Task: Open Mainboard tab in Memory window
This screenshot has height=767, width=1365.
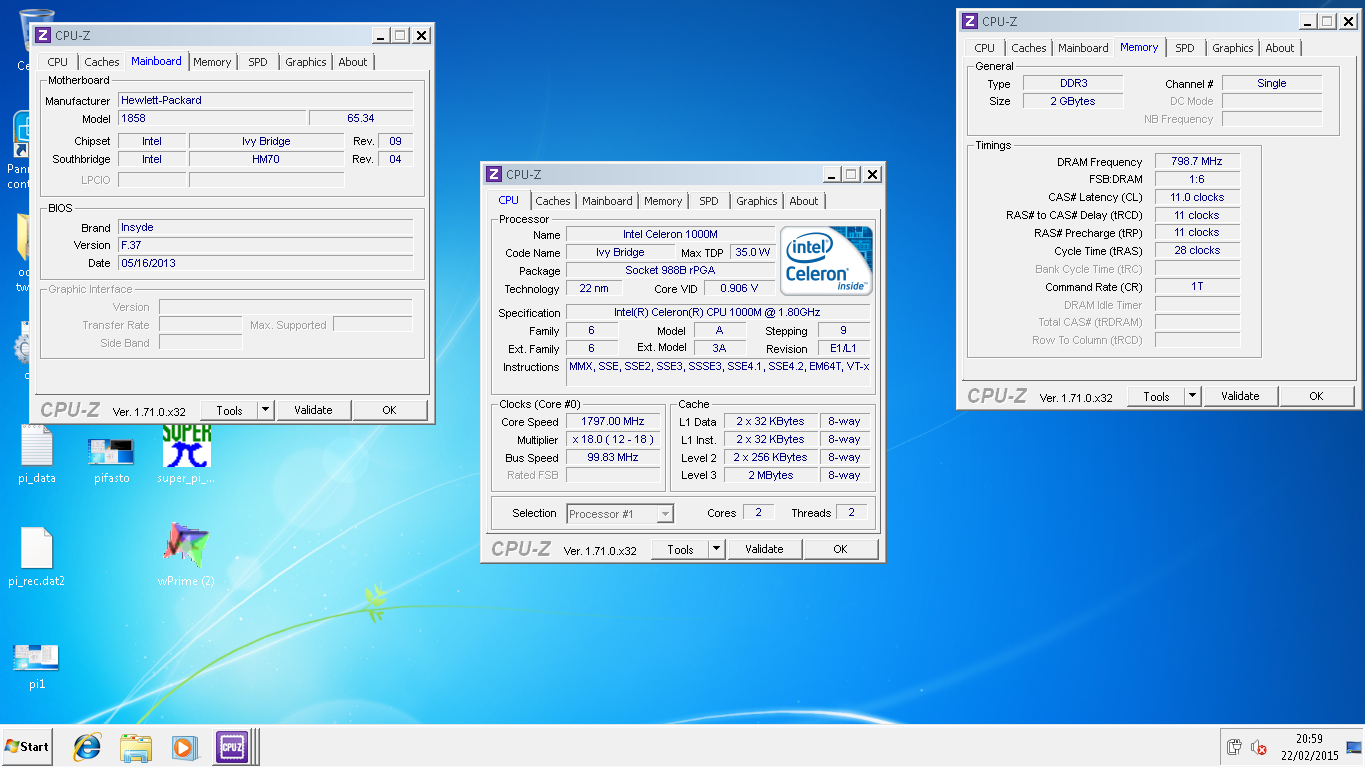Action: pos(1084,48)
